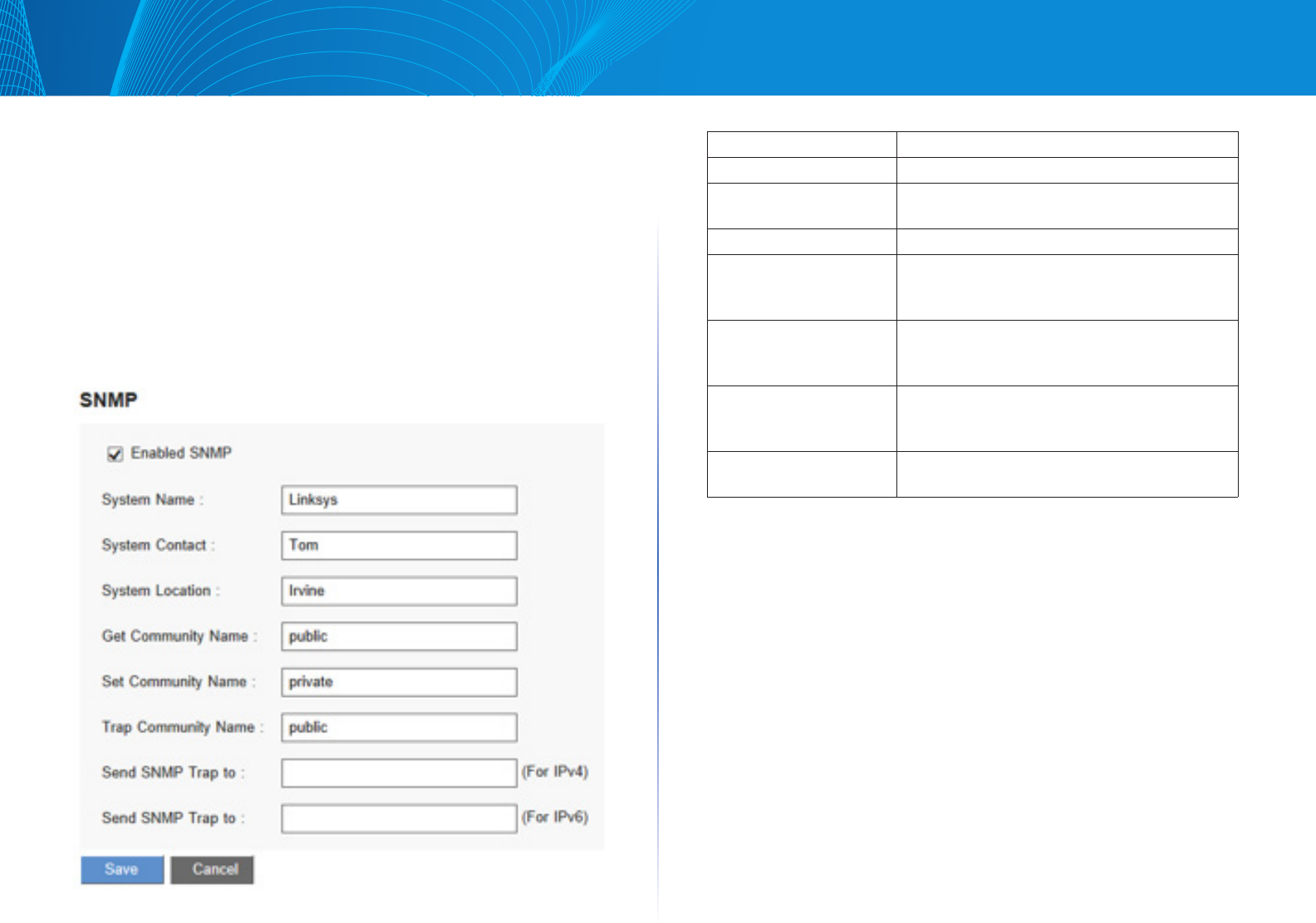
Task: Click Send SNMP Trap IPv6 field
Action: (x=399, y=818)
